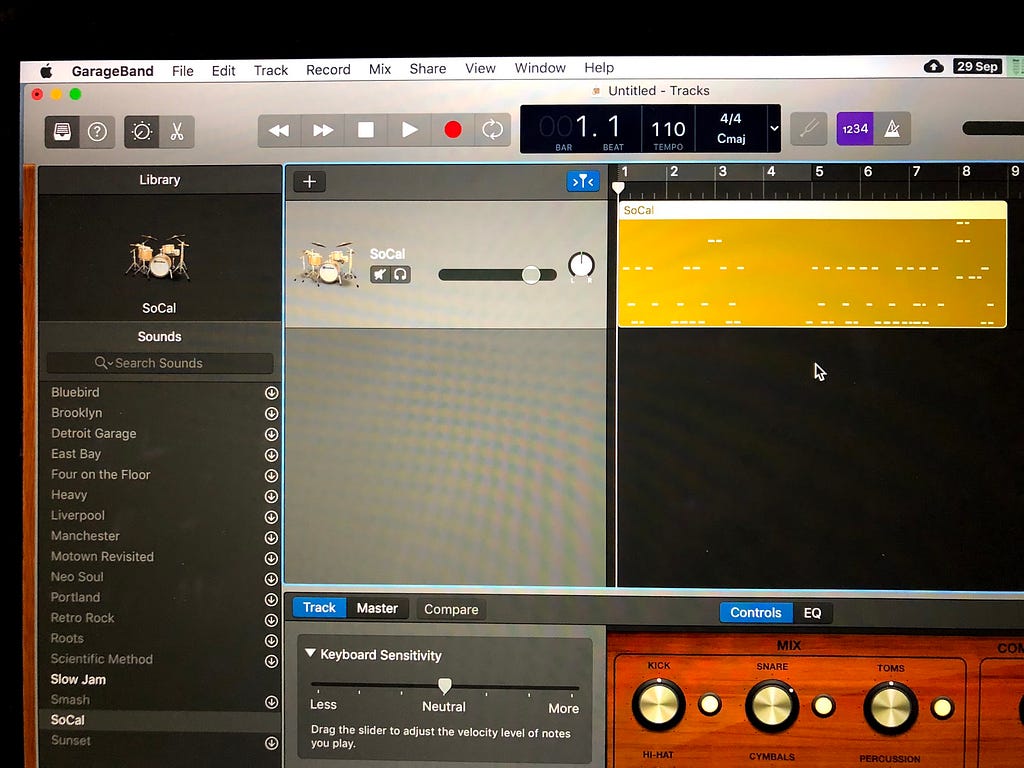Collapse the Keyboard Sensitivity section

coord(310,653)
